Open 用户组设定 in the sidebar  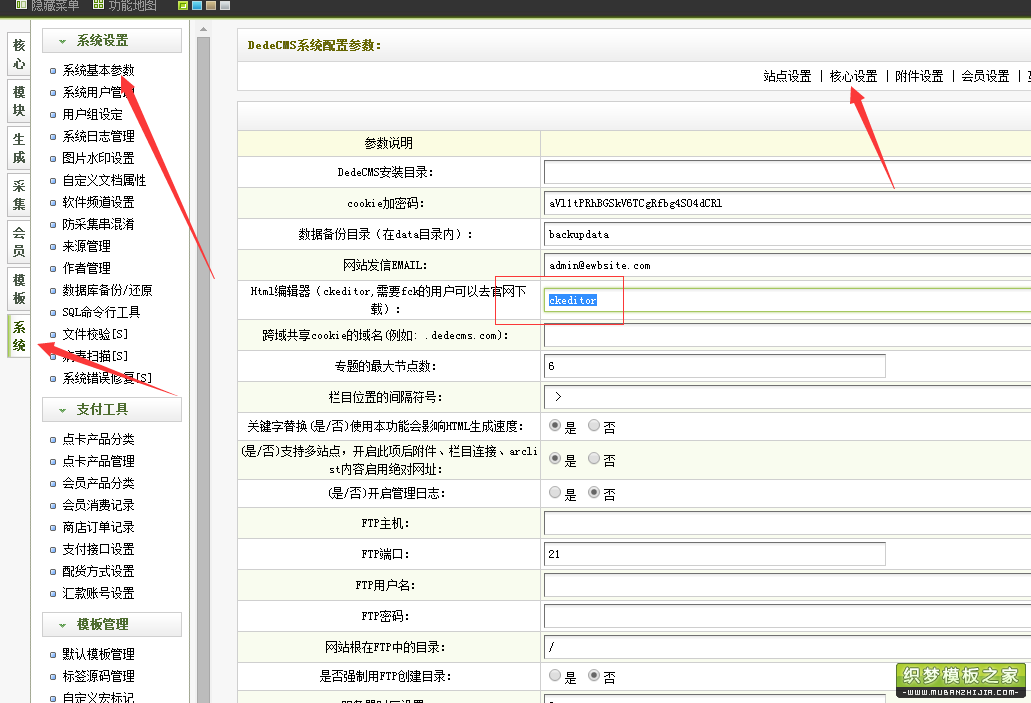pyautogui.click(x=92, y=114)
